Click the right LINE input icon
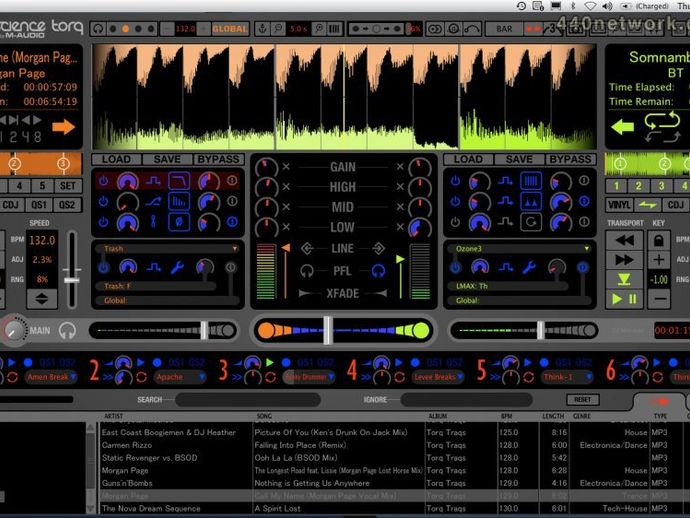Viewport: 690px width, 518px height. (x=378, y=249)
